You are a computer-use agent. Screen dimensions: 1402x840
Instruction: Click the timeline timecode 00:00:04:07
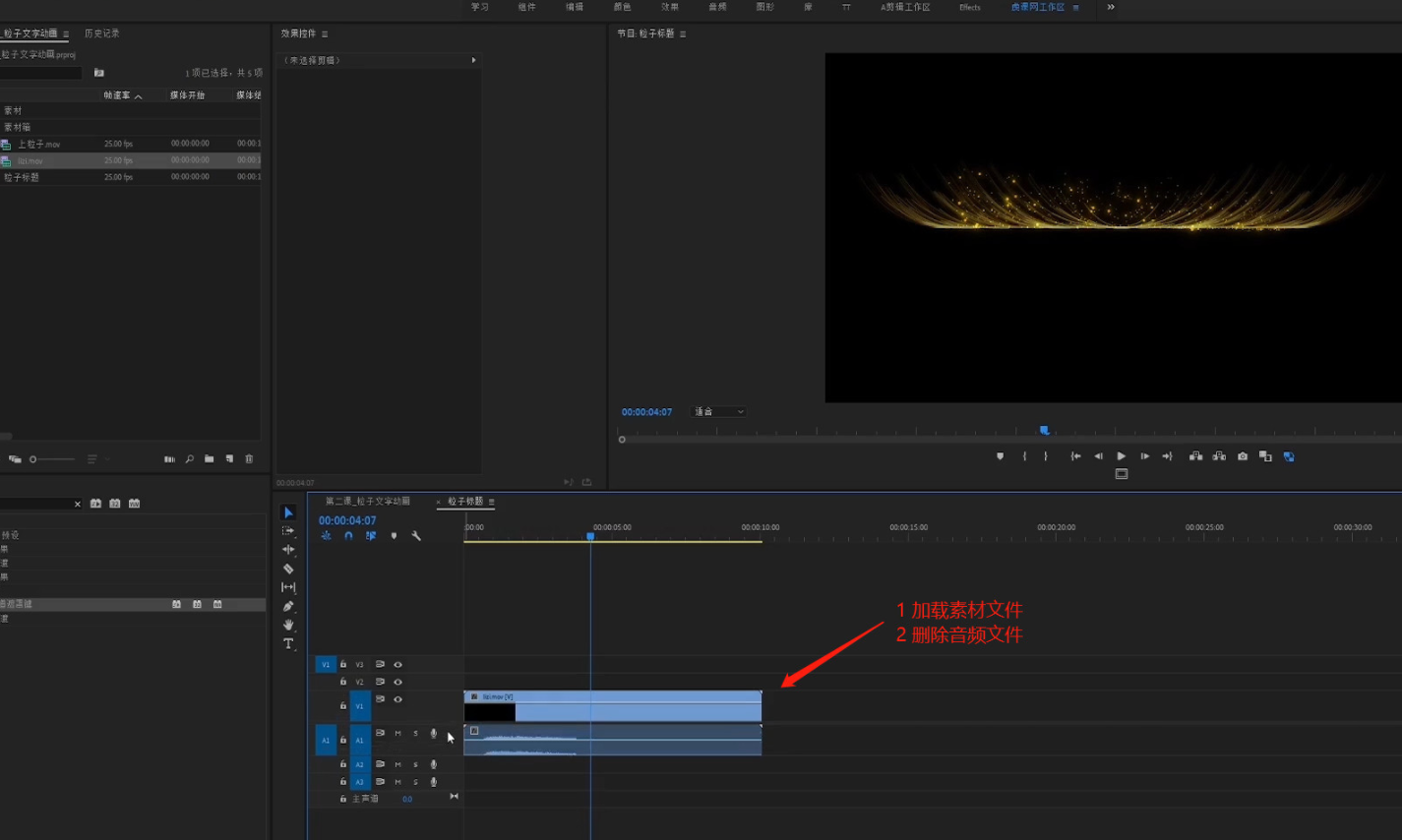(x=347, y=520)
